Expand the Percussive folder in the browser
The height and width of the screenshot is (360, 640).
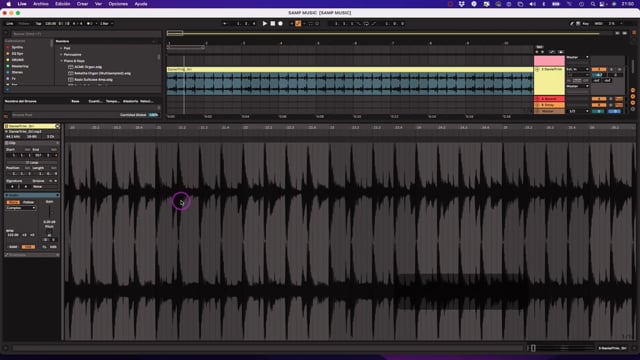61,54
